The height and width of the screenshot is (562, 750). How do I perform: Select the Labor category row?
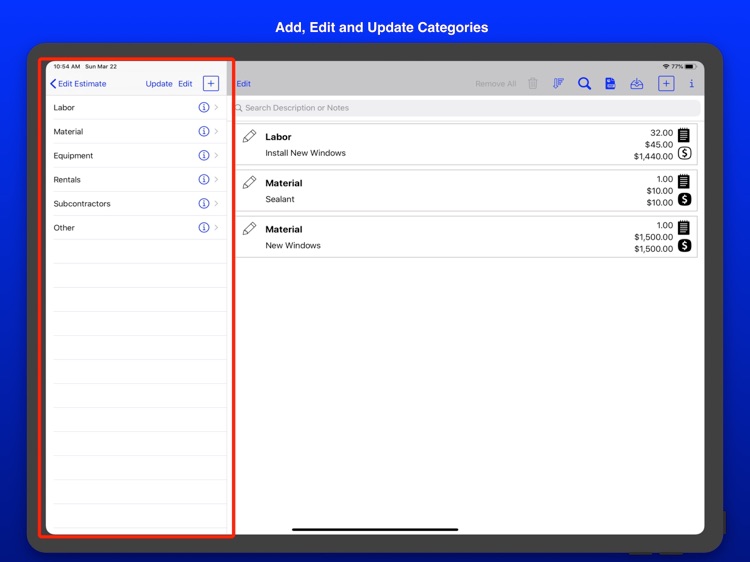tap(137, 108)
